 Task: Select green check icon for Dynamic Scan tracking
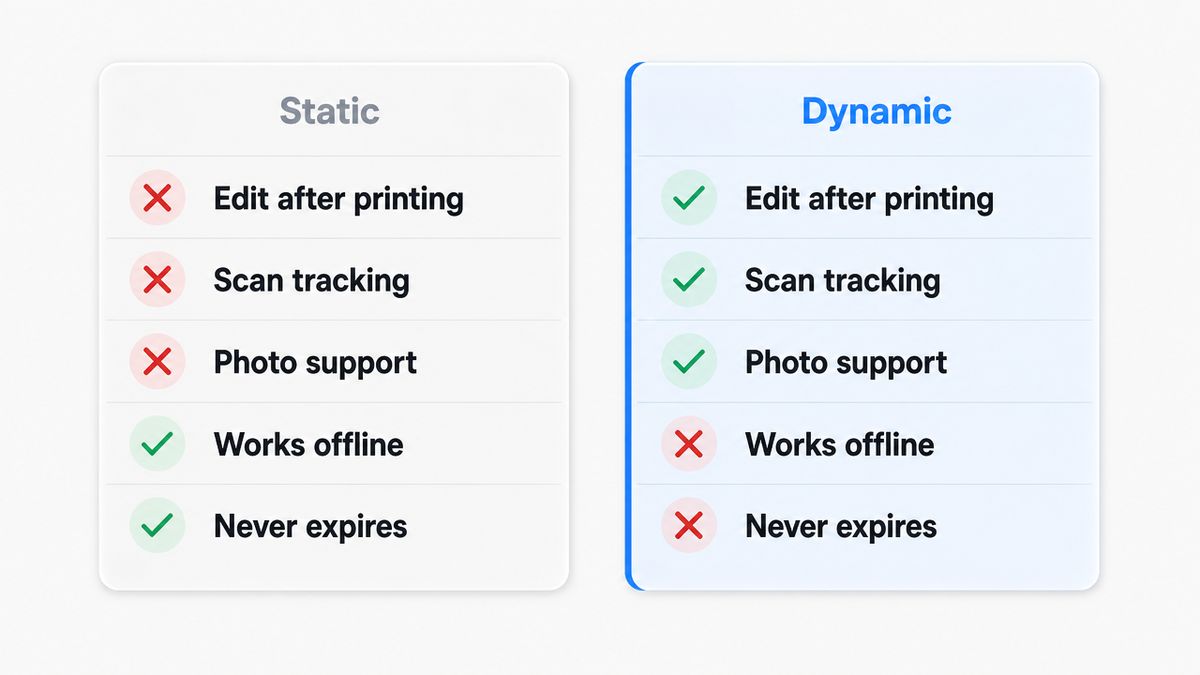coord(689,280)
